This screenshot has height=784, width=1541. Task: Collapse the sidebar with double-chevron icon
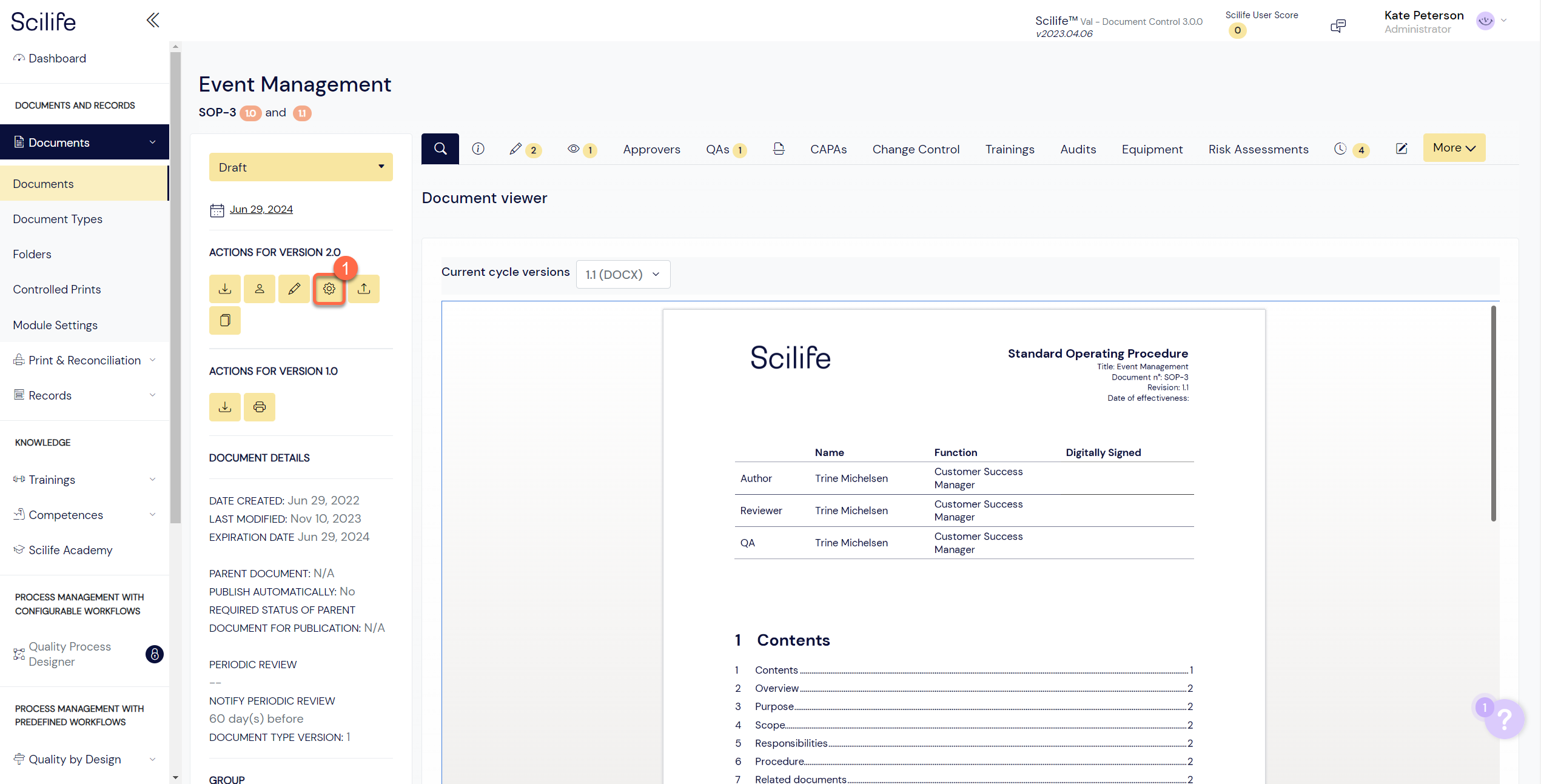[153, 21]
